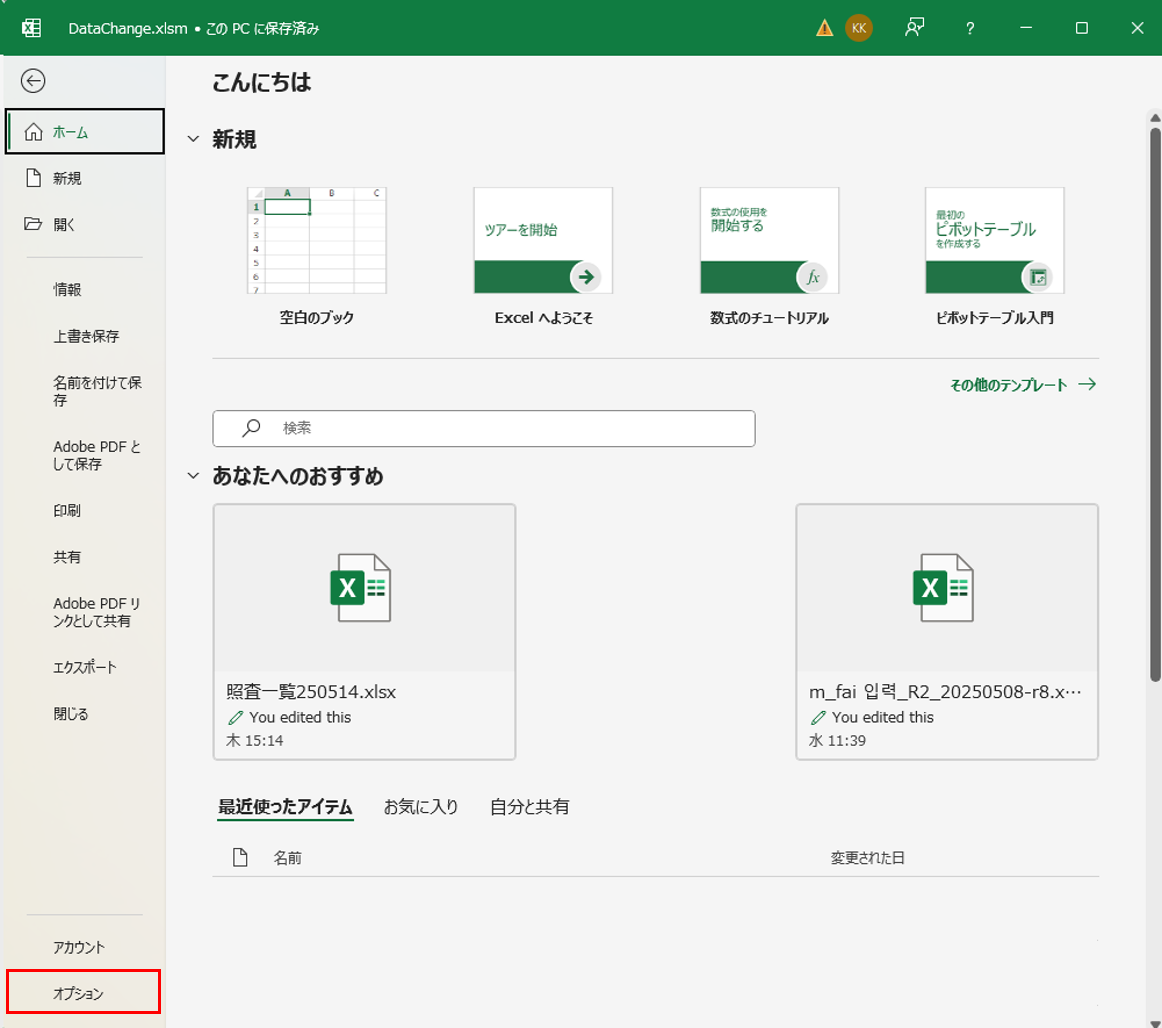
Task: Open Help with the question mark icon
Action: pos(970,28)
